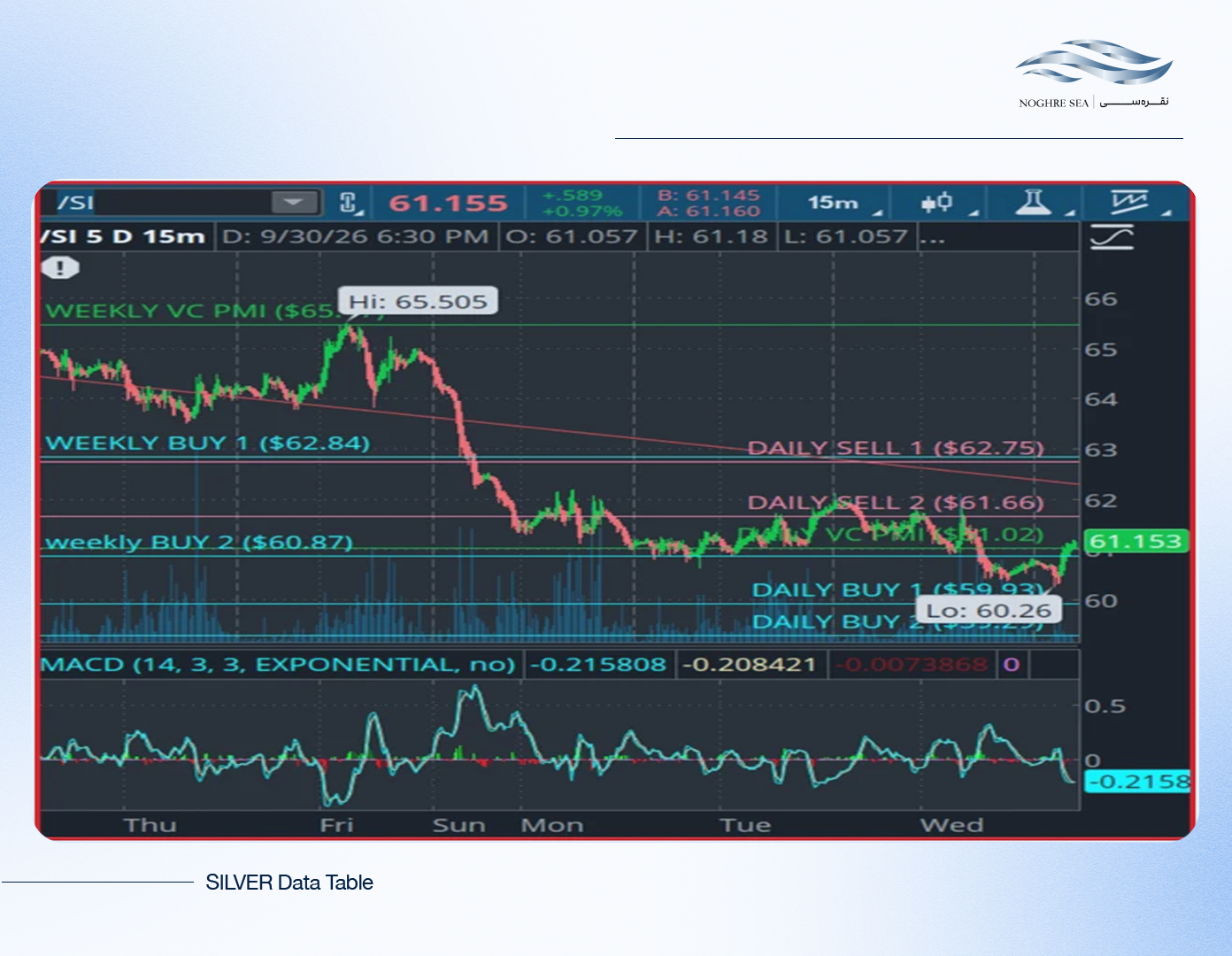Click the high value H: 61.18
The width and height of the screenshot is (1232, 956).
click(712, 237)
